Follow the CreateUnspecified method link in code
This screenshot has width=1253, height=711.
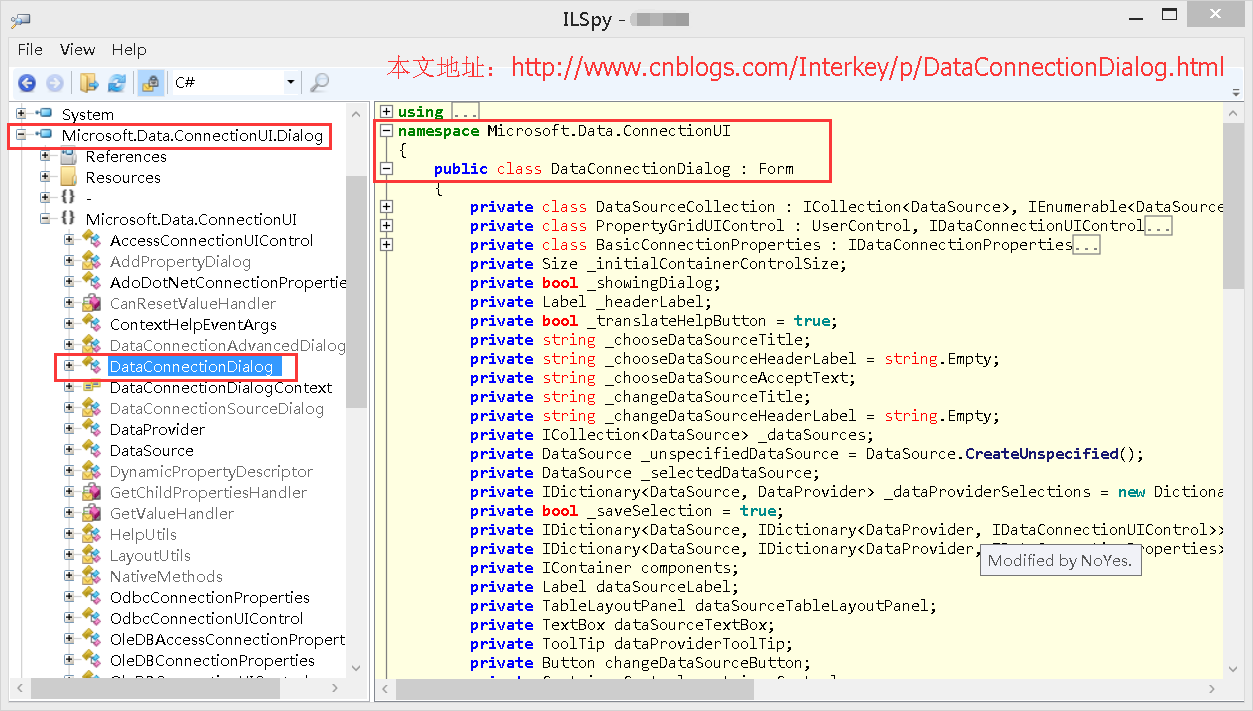point(1041,453)
